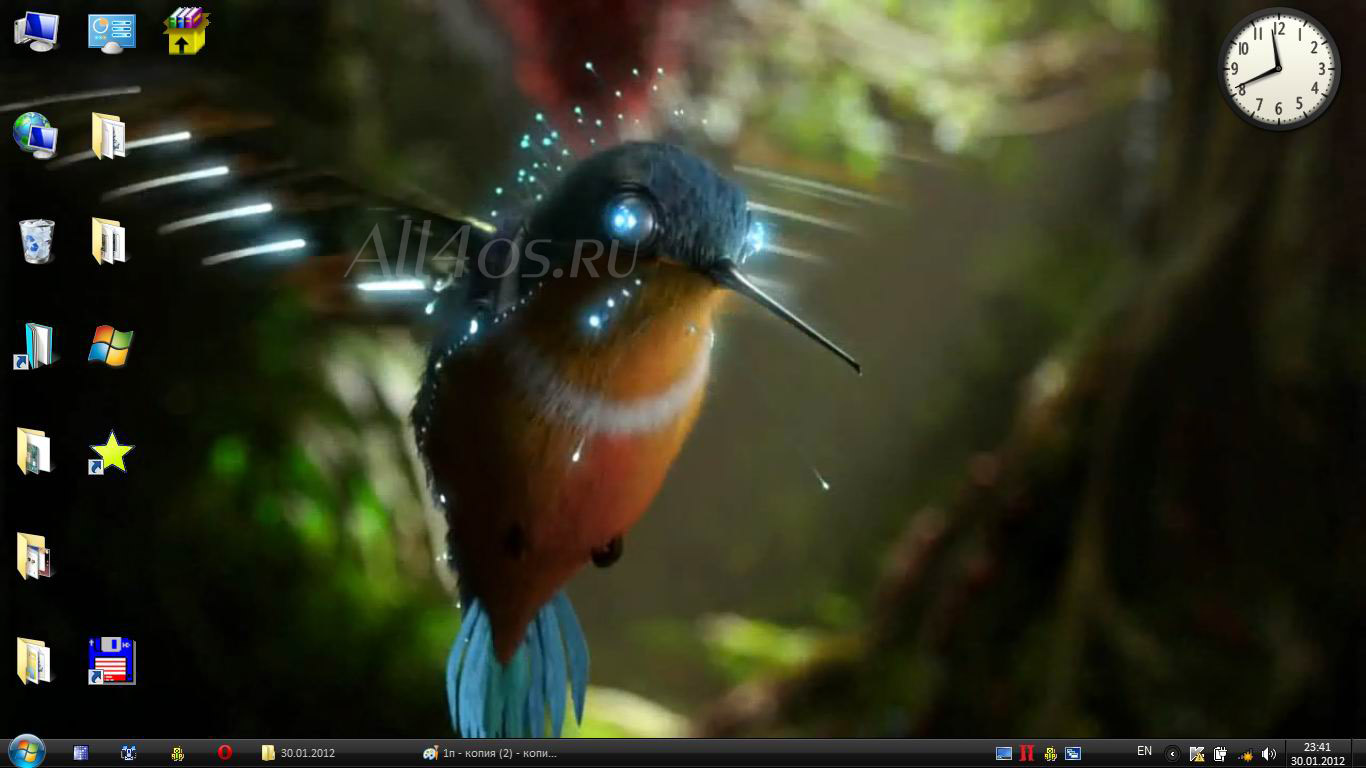
Task: Open the Control Panel desktop icon
Action: (111, 32)
